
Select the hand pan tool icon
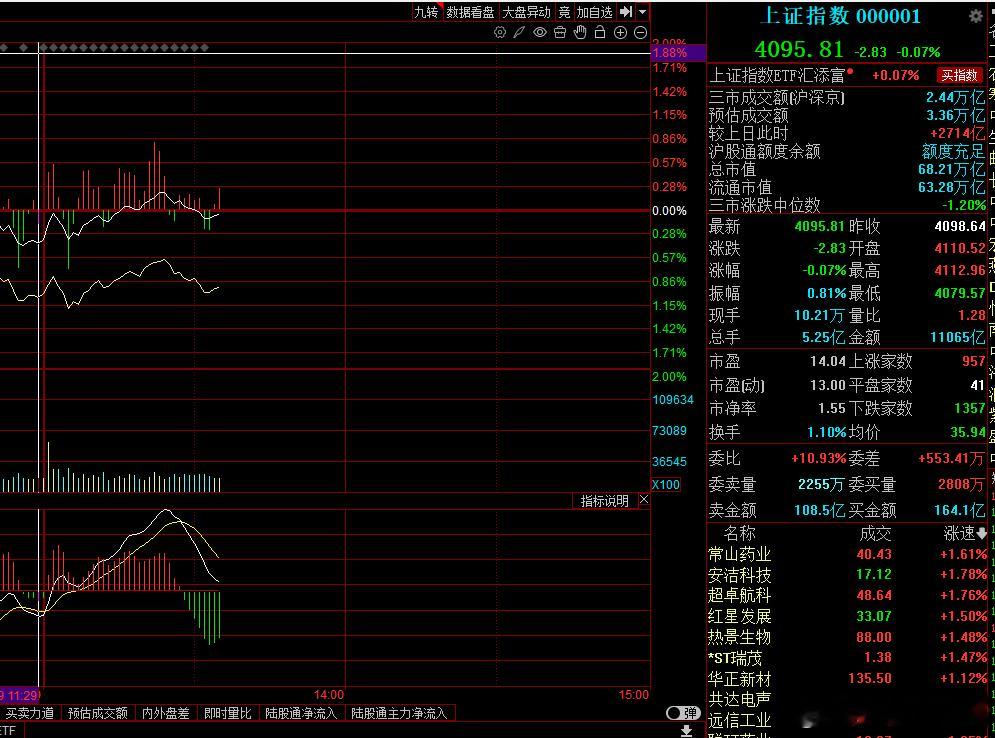tap(580, 32)
